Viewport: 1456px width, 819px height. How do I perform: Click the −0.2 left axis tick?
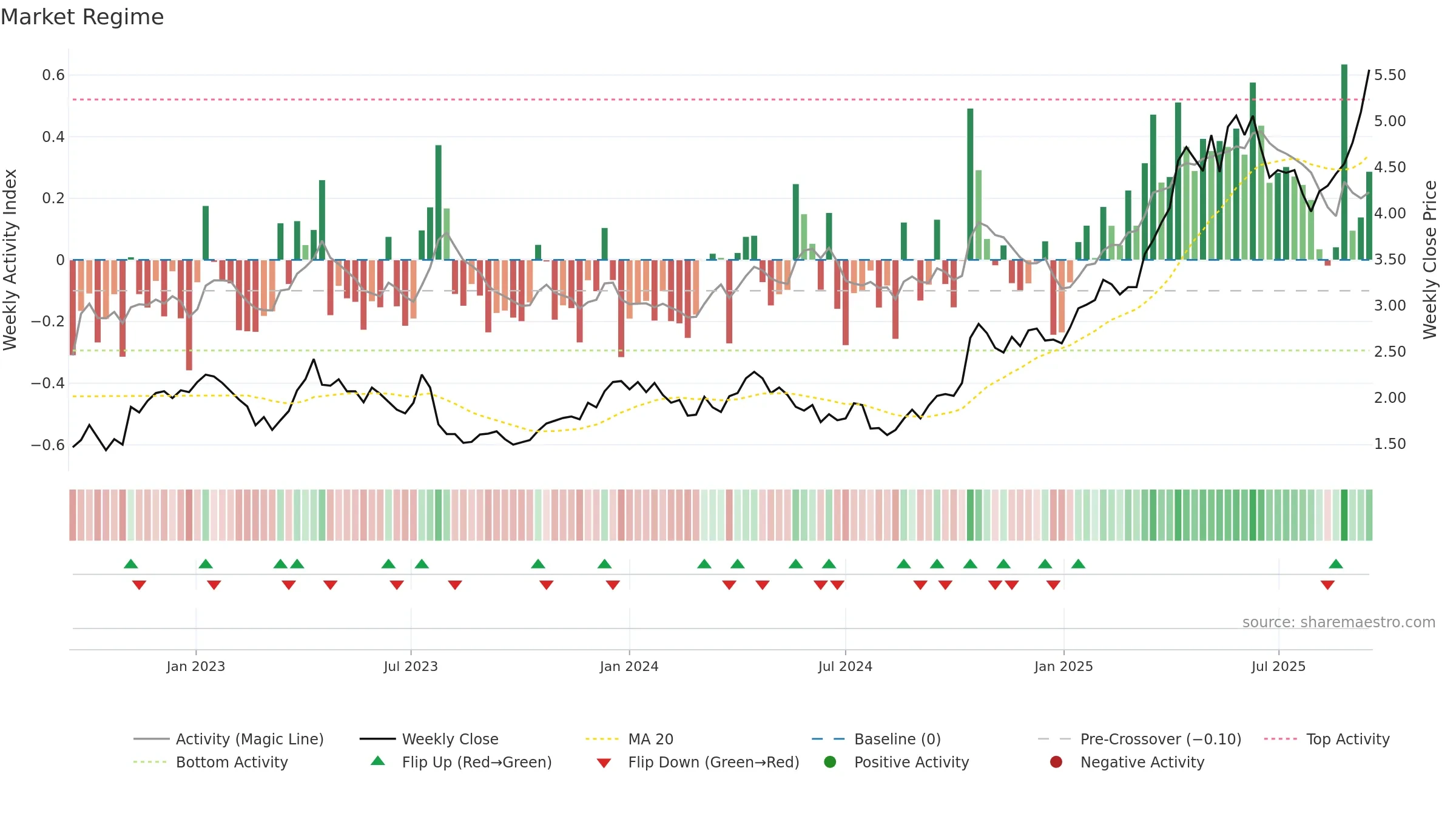[48, 322]
